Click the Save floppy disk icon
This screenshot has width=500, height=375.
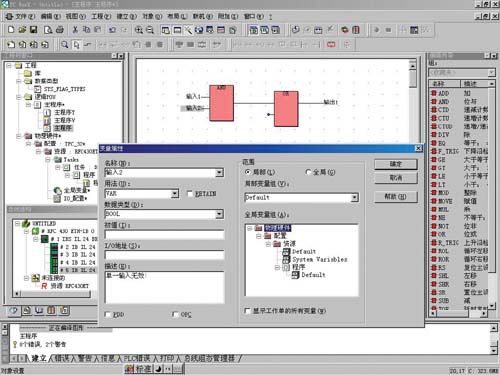coord(33,30)
